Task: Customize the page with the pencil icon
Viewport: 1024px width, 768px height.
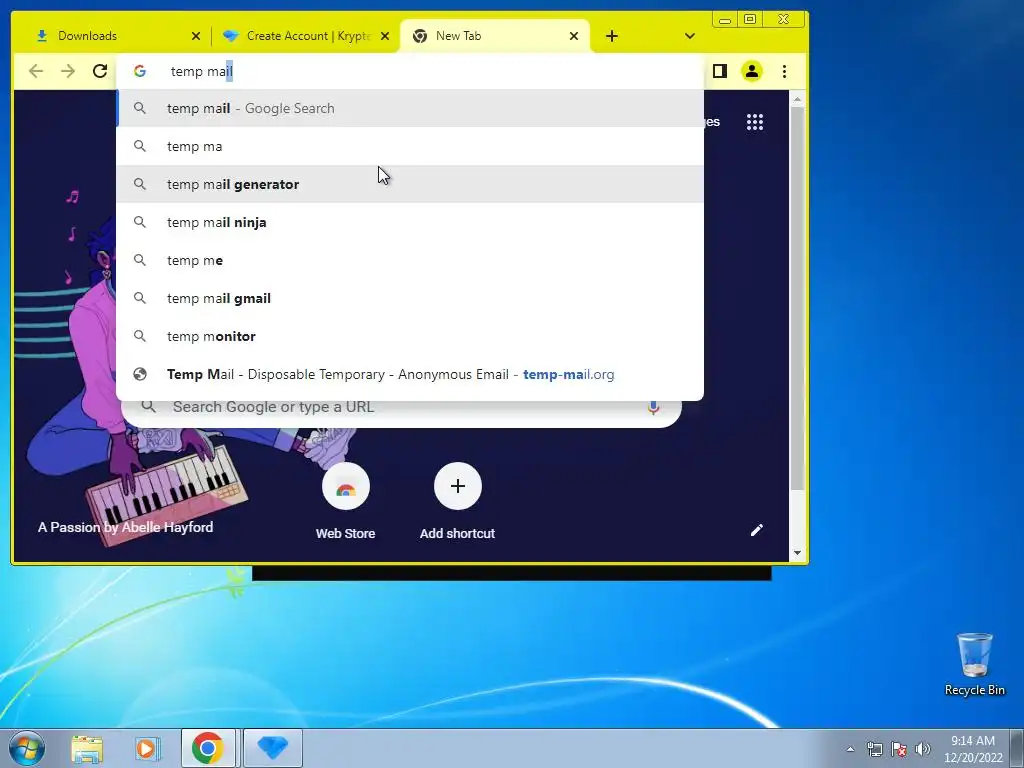Action: [x=756, y=530]
